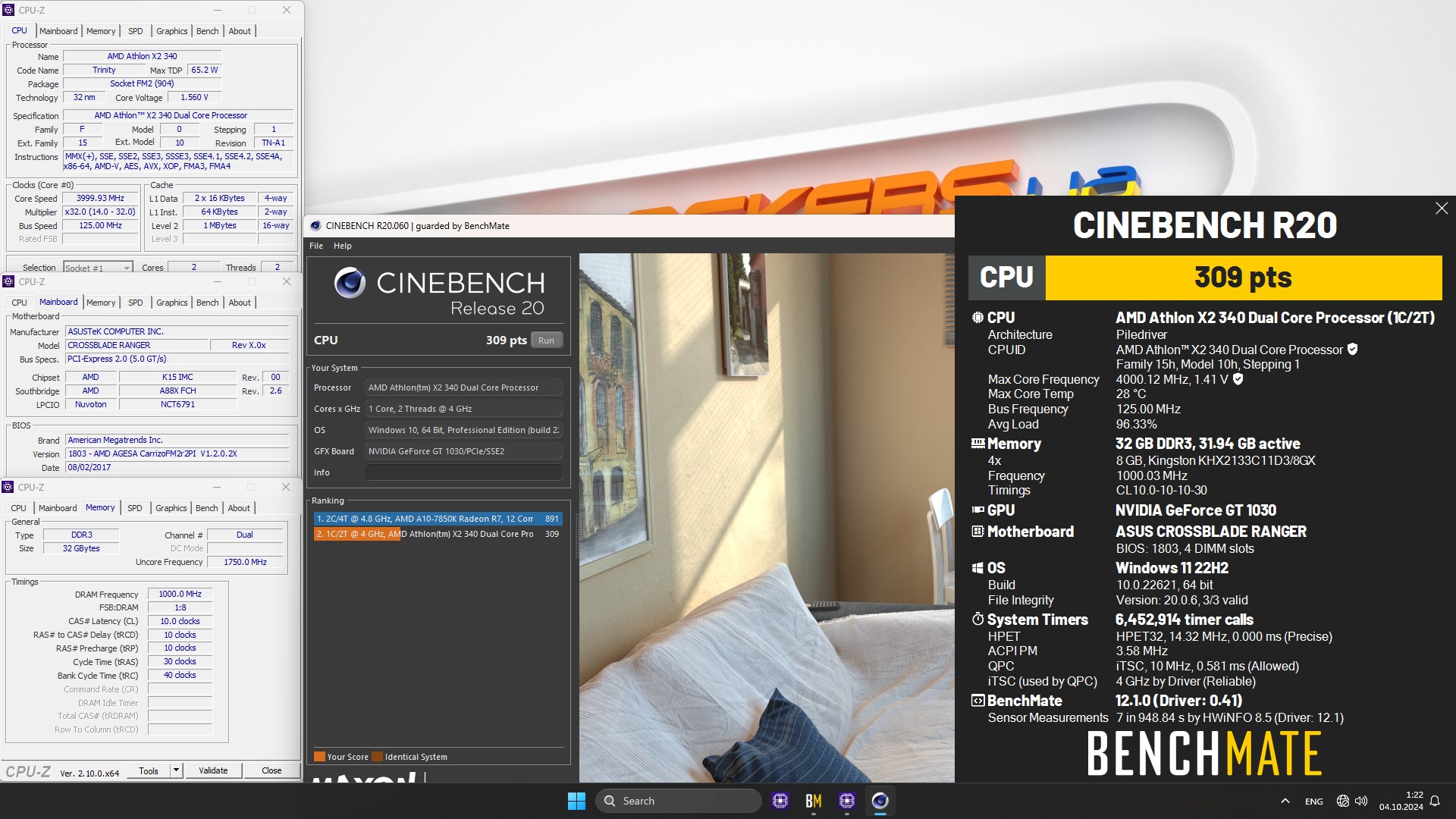Open BenchMate from the taskbar
Viewport: 1456px width, 819px height.
tap(813, 801)
